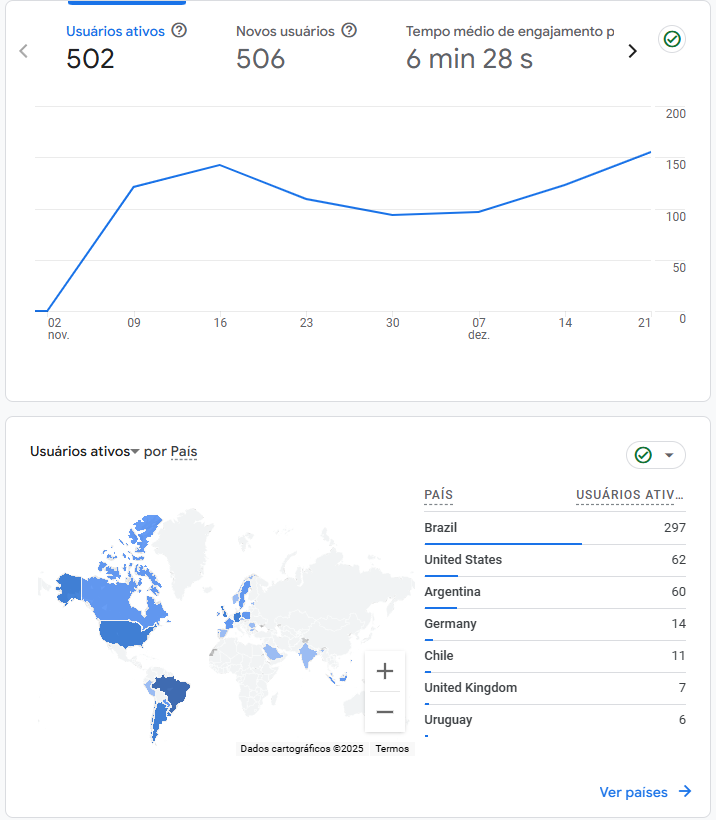Click the 09 date label on chart axis
This screenshot has width=716, height=820.
(134, 323)
